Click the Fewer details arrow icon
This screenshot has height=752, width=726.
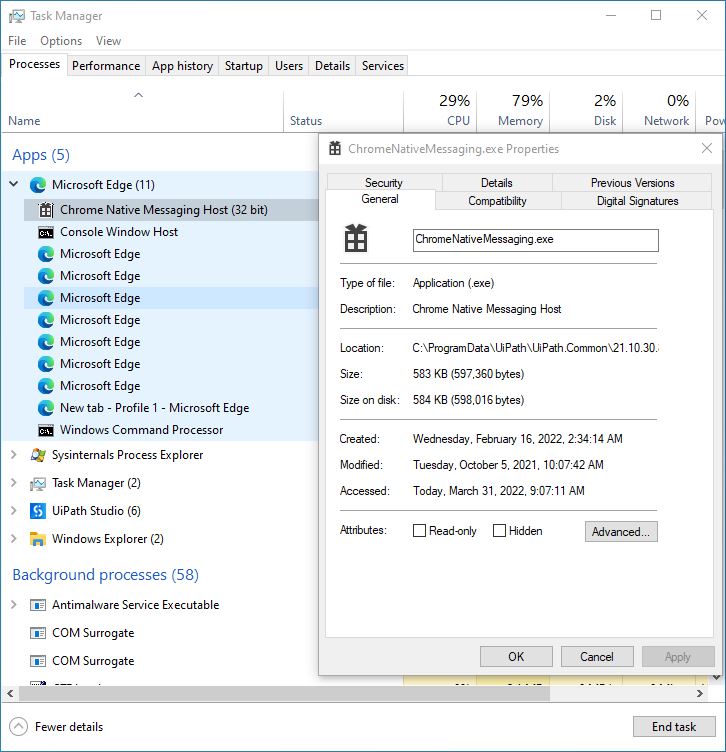point(18,727)
